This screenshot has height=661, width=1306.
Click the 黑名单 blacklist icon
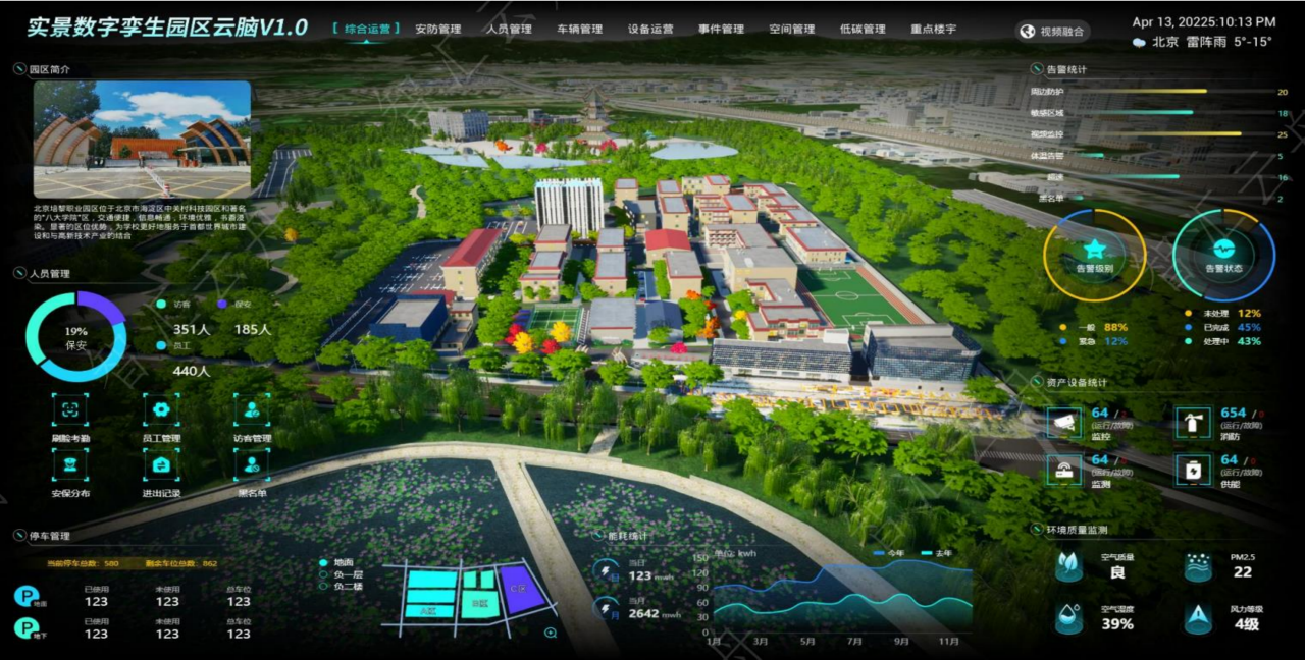point(251,464)
